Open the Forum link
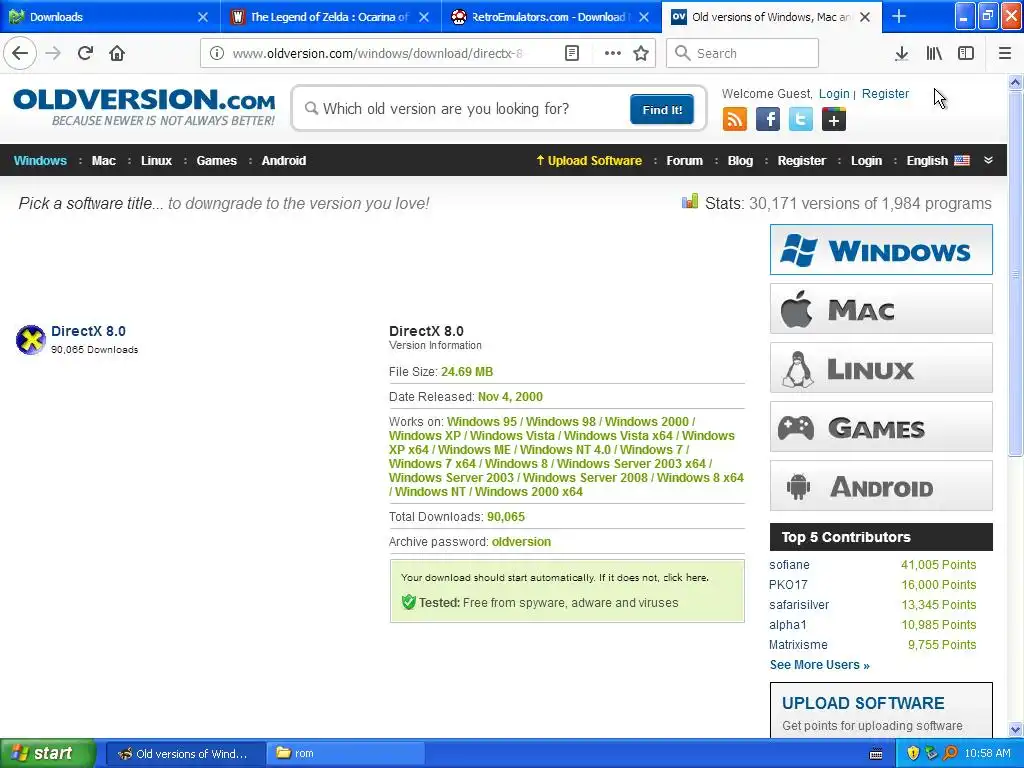This screenshot has width=1024, height=768. (684, 161)
